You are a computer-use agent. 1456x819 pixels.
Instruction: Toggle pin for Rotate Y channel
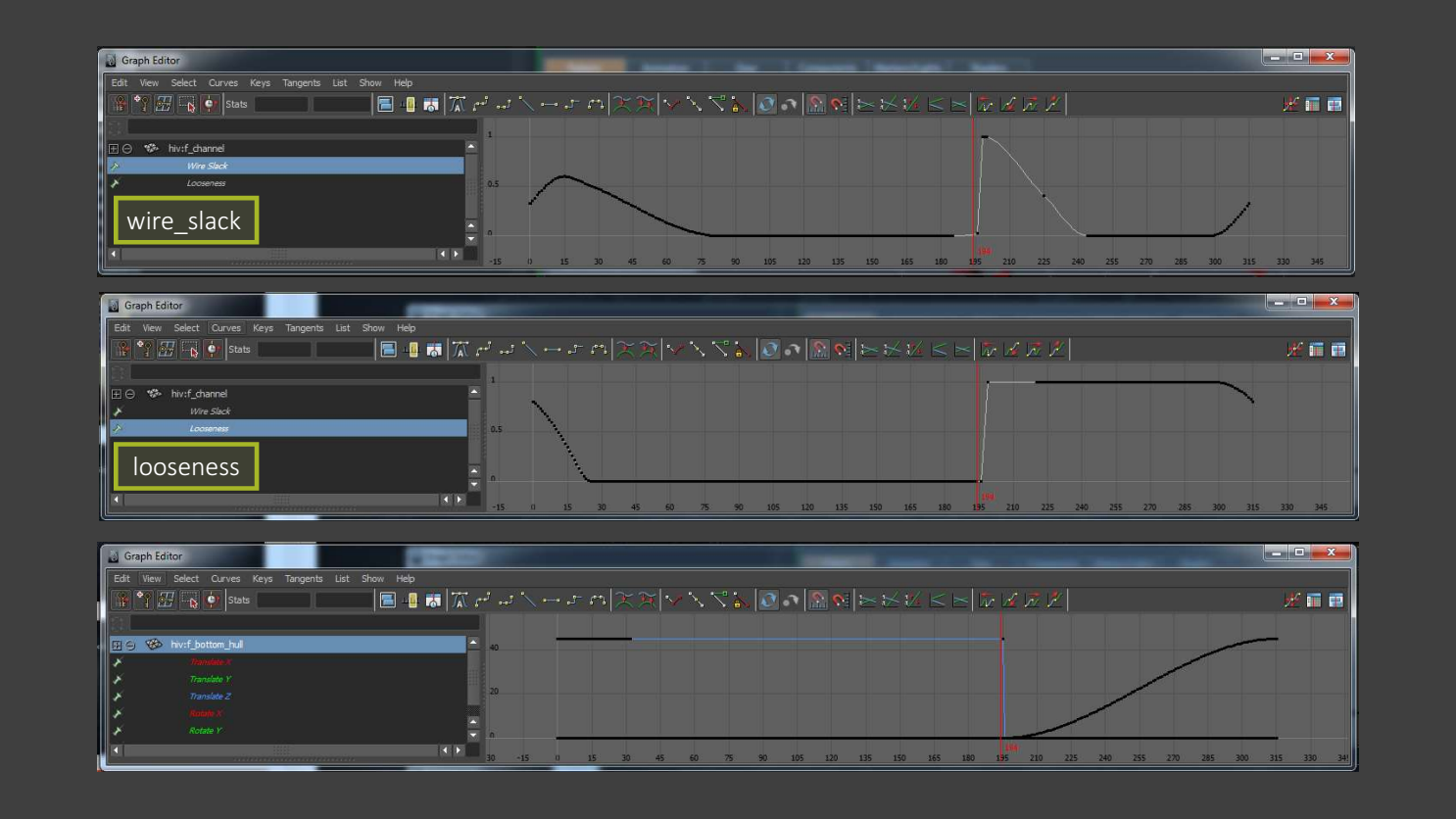[118, 731]
